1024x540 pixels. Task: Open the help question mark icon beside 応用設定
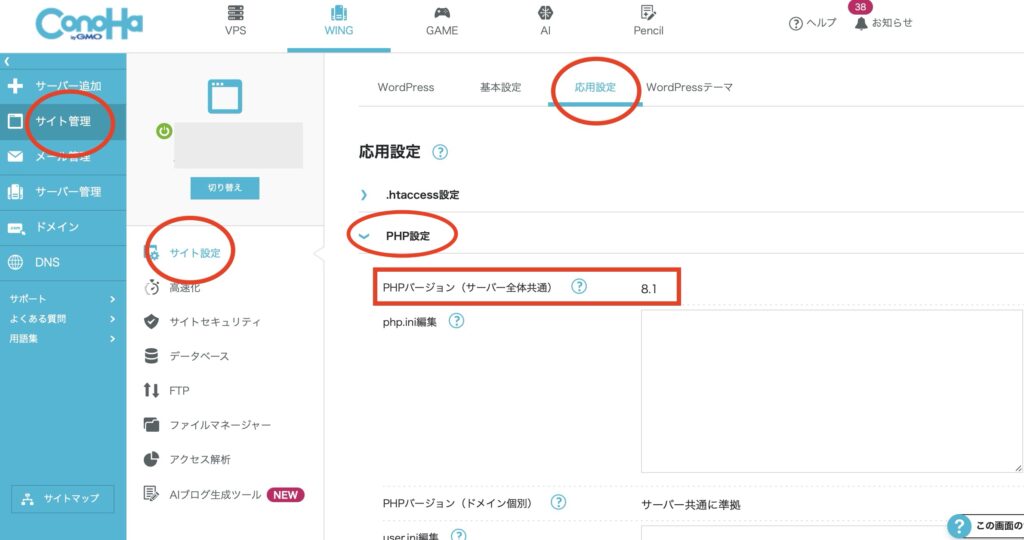[440, 153]
